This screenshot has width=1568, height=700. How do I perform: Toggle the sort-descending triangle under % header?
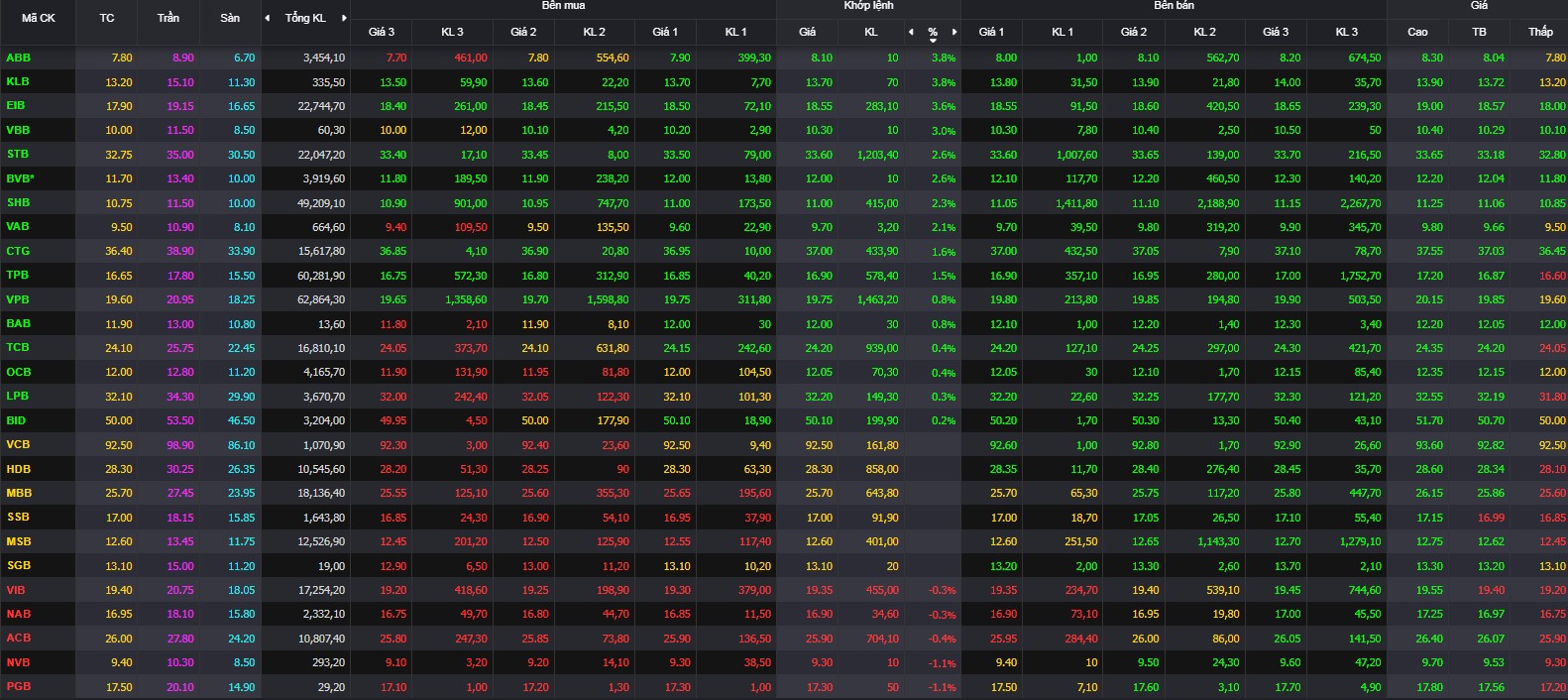click(x=933, y=41)
